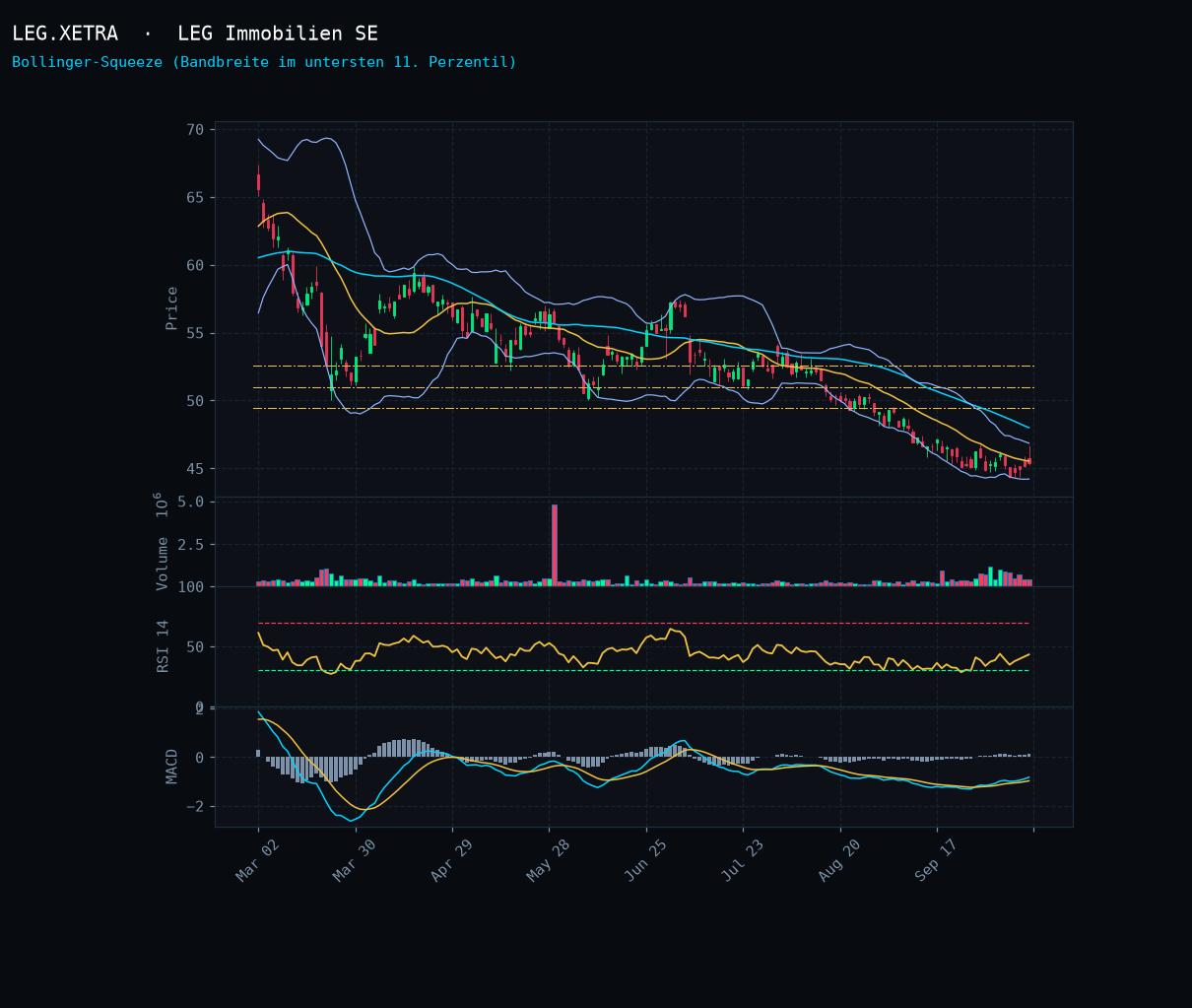Screen dimensions: 1192x1008
Task: Select the Bollinger-Squeeze subtitle text
Action: point(264,62)
